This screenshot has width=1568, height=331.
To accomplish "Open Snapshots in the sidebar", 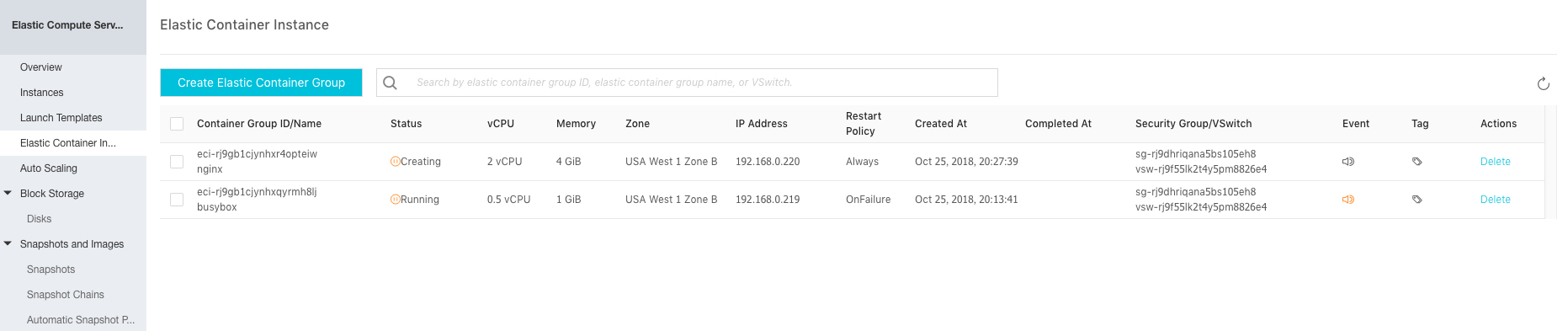I will point(50,270).
